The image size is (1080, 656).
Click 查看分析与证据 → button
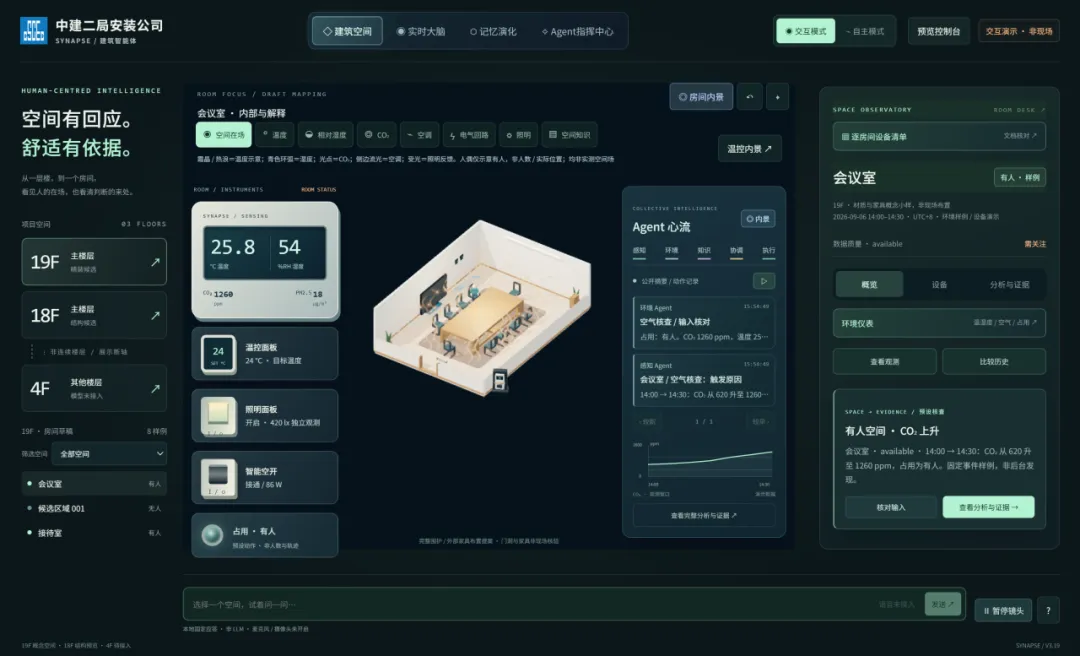(988, 507)
